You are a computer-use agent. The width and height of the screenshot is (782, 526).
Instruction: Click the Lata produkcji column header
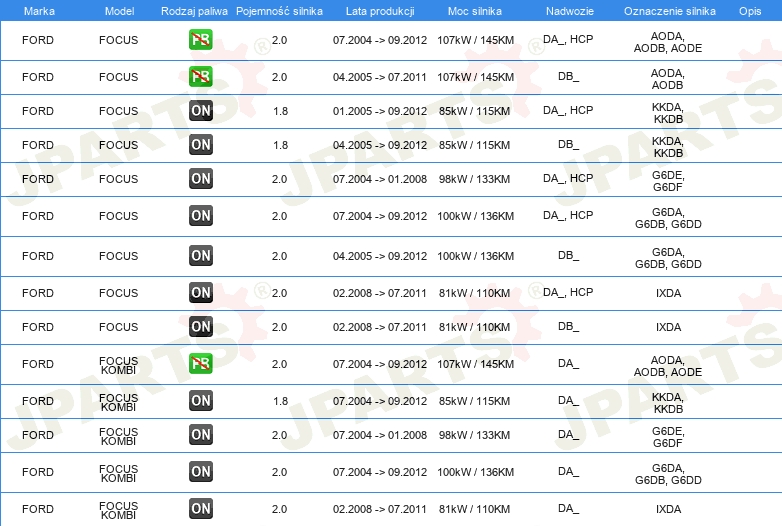[x=380, y=11]
